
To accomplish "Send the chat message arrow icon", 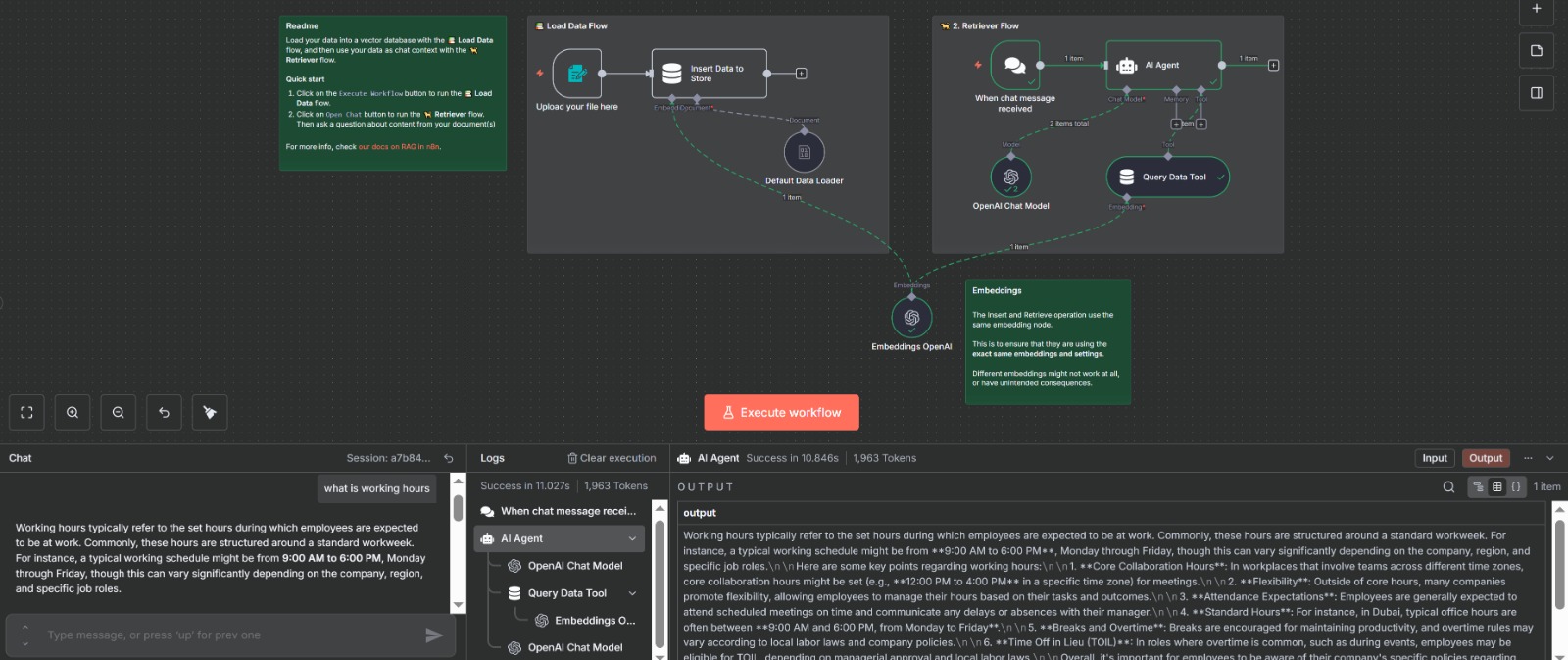I will pyautogui.click(x=434, y=635).
